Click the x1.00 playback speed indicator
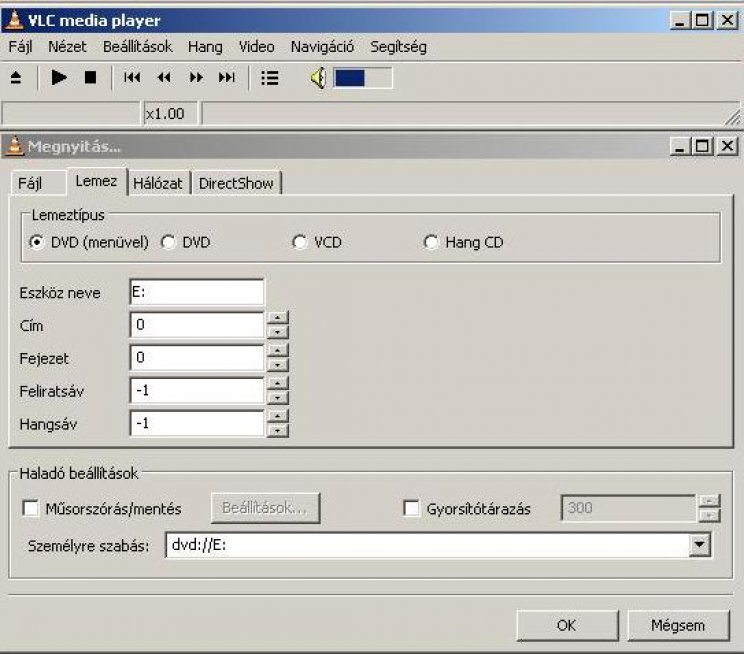 170,114
